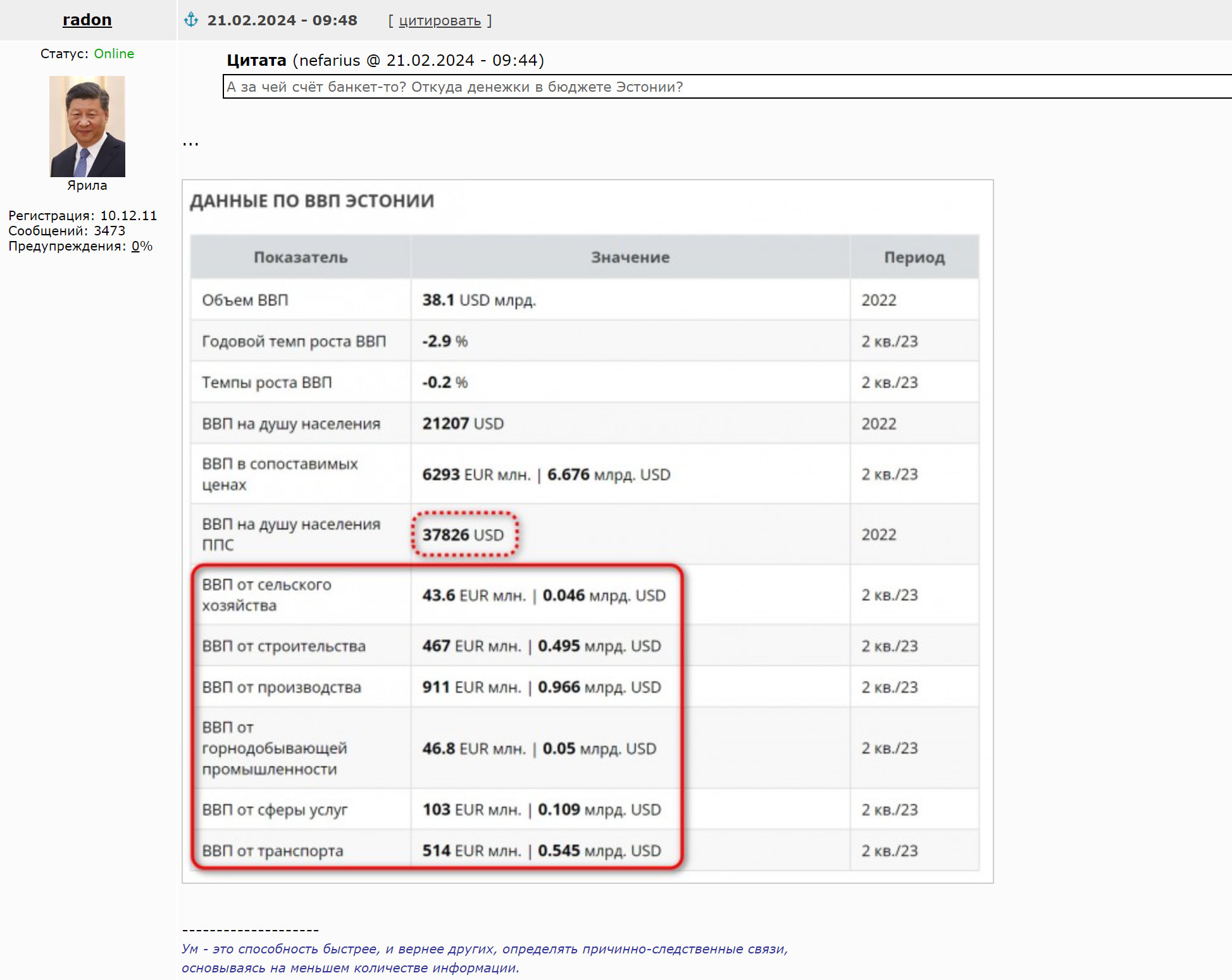Click the italic signature text below post
Screen dimensions: 1232x980
[485, 958]
